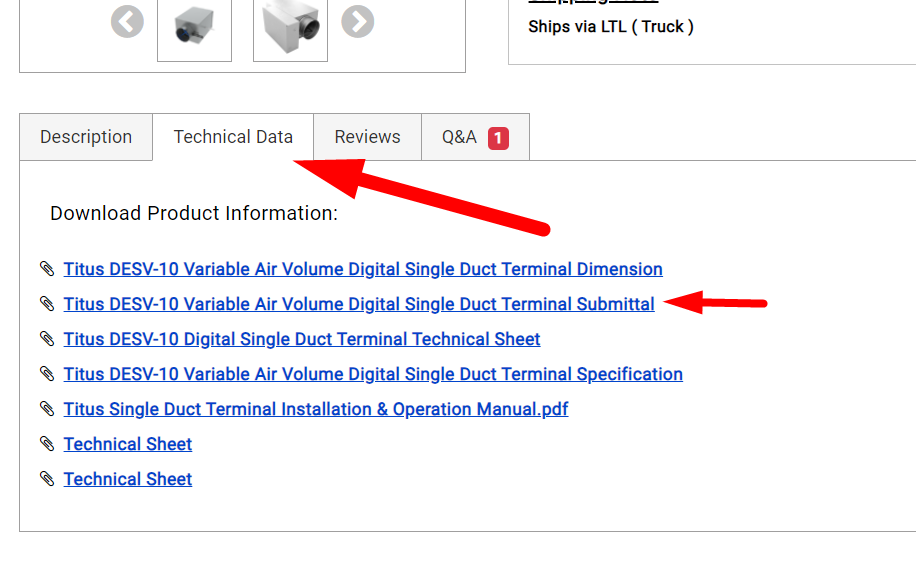
Task: Open the DESV-10 Terminal Dimension document link
Action: [362, 269]
